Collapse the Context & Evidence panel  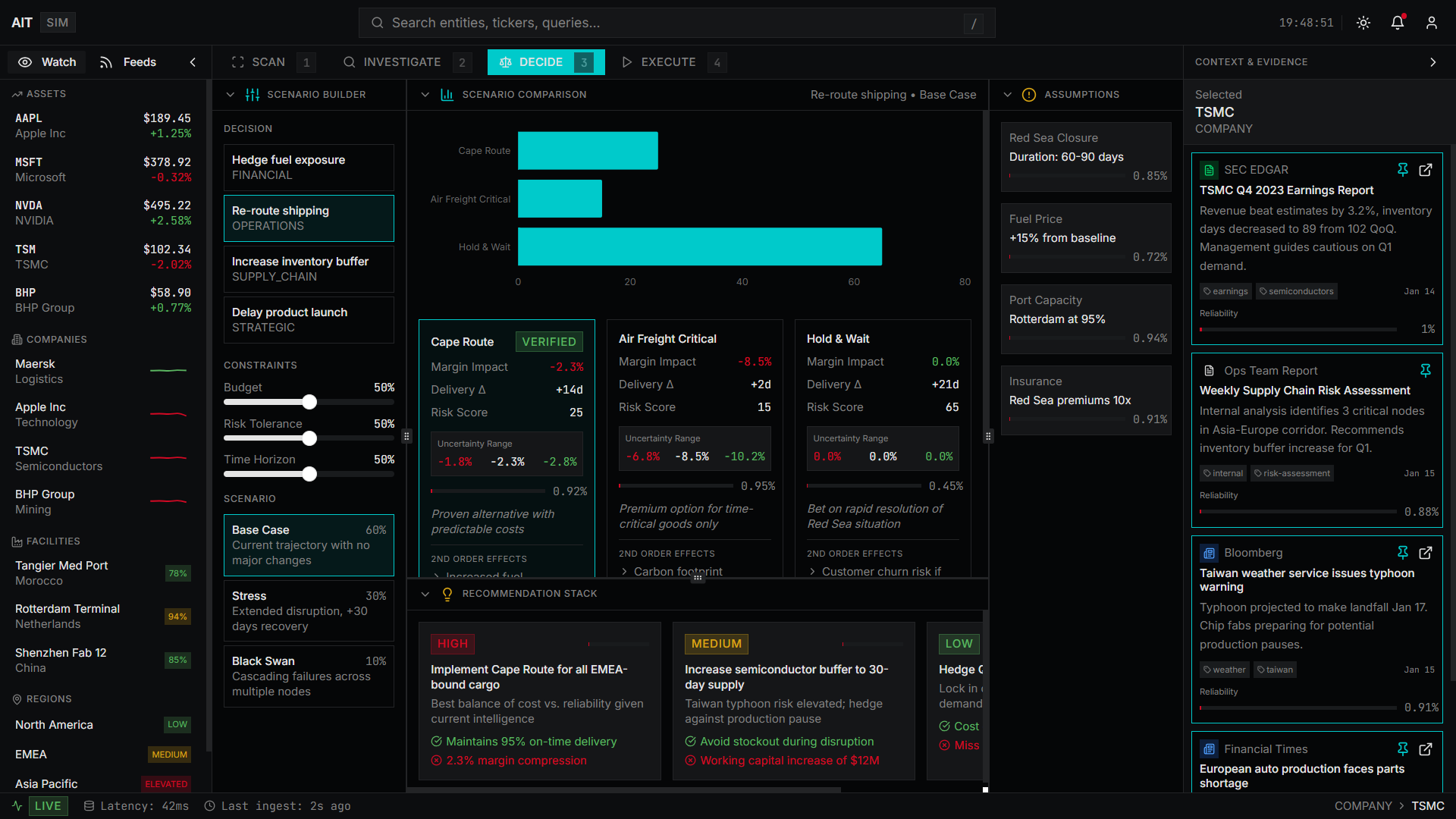[x=1432, y=62]
